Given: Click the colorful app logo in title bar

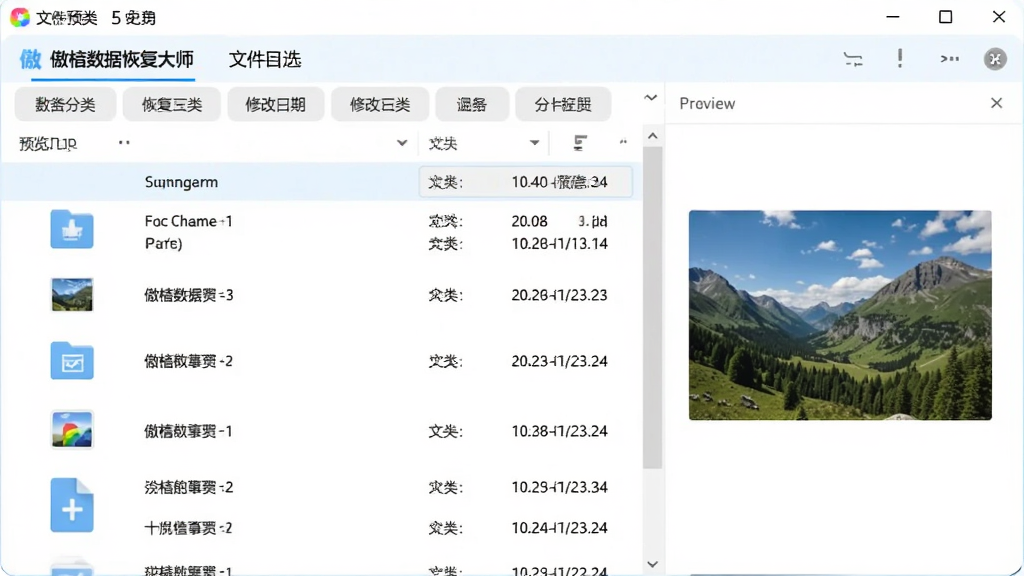Looking at the screenshot, I should pos(20,18).
